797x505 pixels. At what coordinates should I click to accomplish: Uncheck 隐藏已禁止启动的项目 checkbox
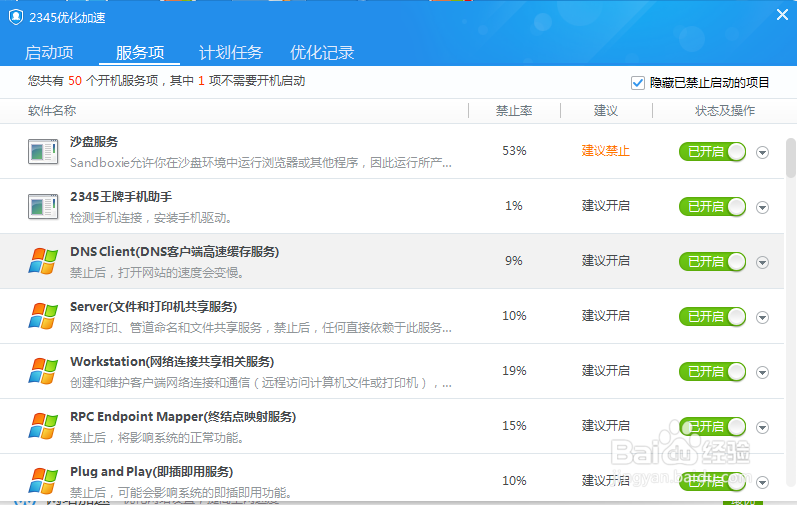coord(637,83)
